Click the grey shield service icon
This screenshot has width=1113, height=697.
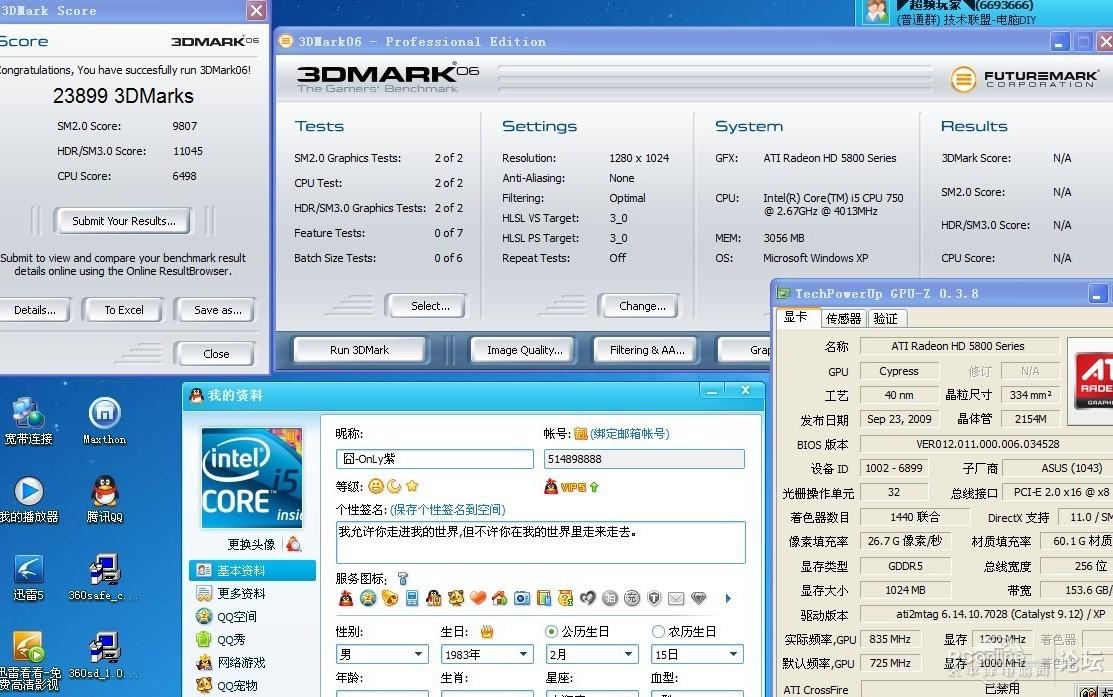pyautogui.click(x=654, y=598)
